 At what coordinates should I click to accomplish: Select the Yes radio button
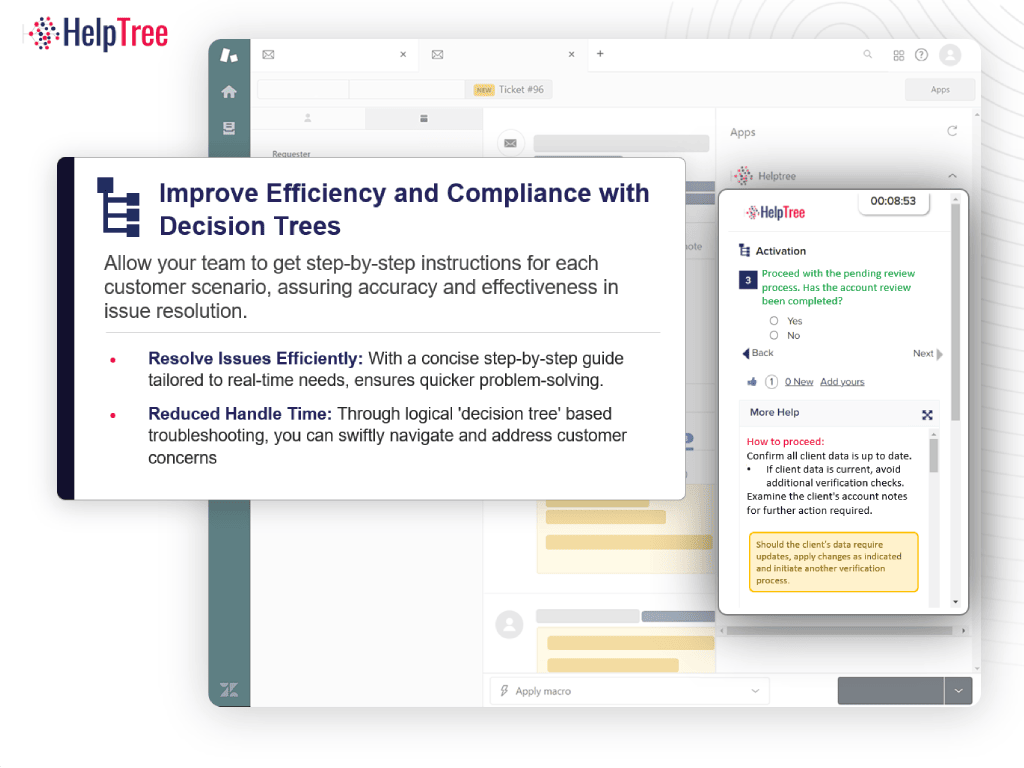coord(774,321)
